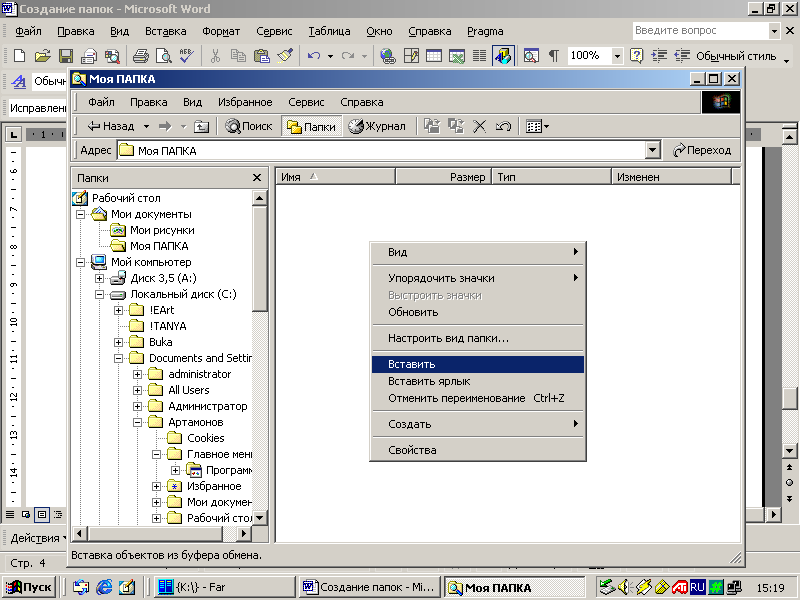800x600 pixels.
Task: Save the Word document with the diskette icon
Action: click(x=66, y=56)
